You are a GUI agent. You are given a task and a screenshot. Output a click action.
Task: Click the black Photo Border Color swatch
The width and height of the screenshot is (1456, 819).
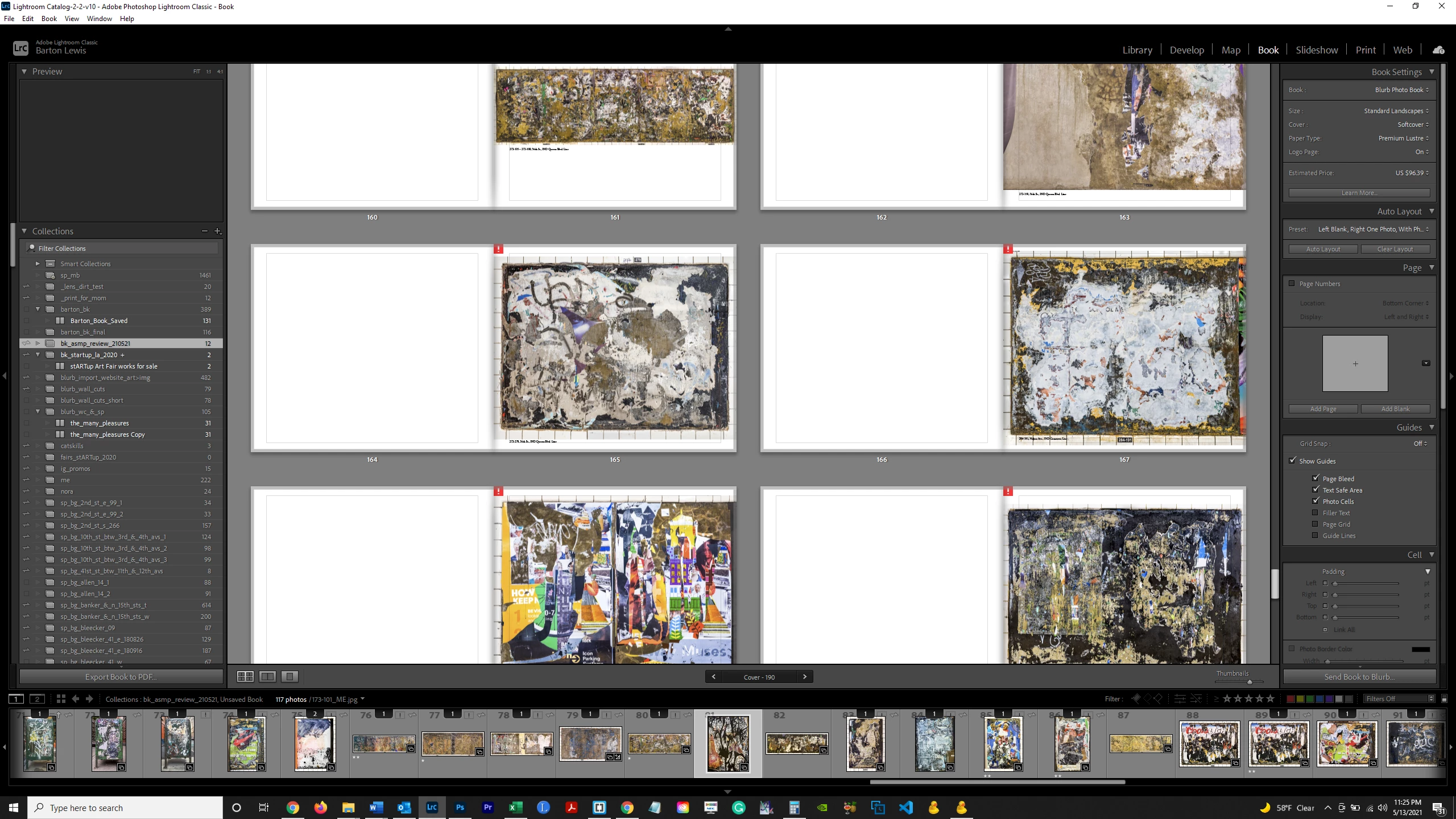pos(1420,649)
